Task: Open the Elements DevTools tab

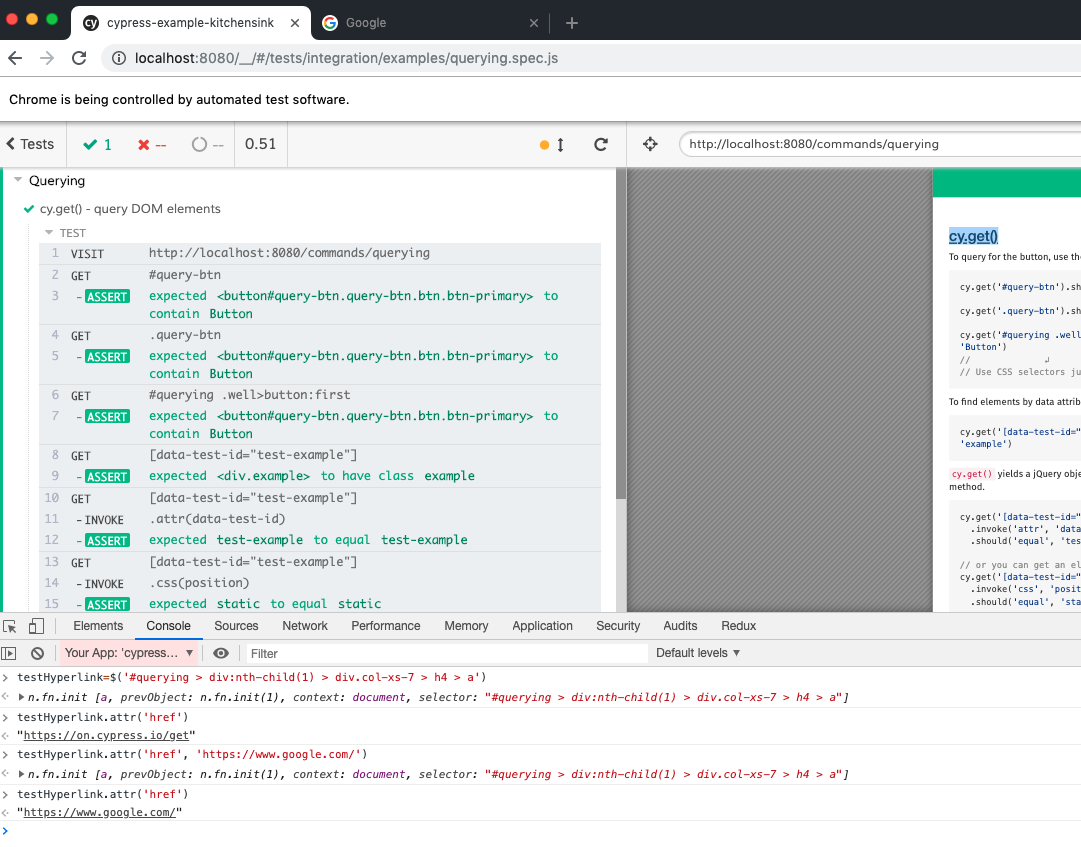Action: click(x=98, y=626)
